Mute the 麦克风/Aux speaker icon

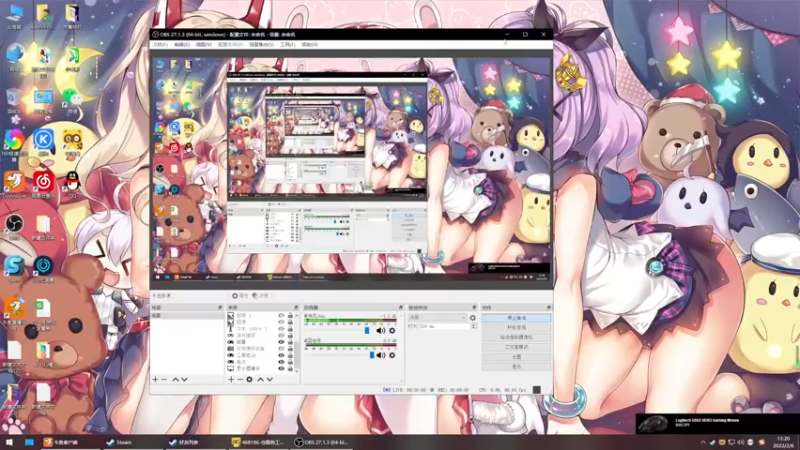coord(381,331)
